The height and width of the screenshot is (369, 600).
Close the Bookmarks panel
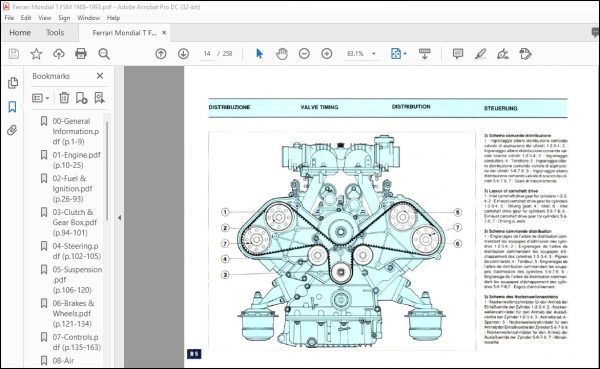point(100,76)
